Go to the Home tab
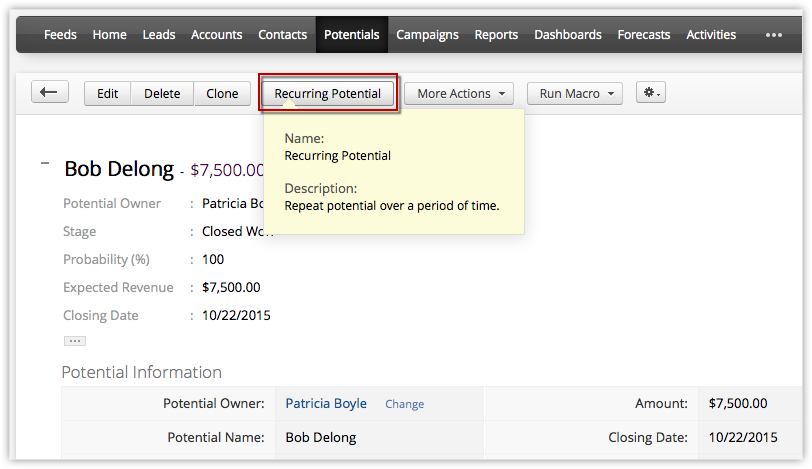The height and width of the screenshot is (469, 812). [109, 35]
